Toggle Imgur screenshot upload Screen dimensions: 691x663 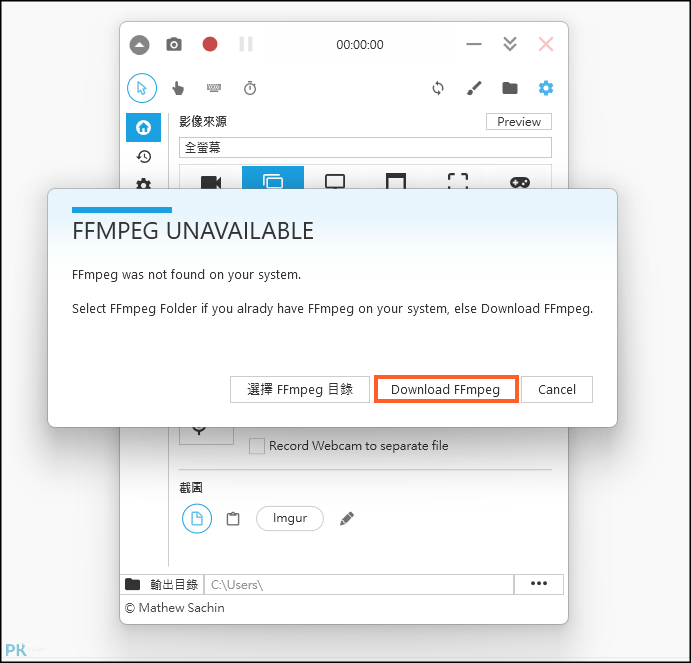(x=290, y=518)
